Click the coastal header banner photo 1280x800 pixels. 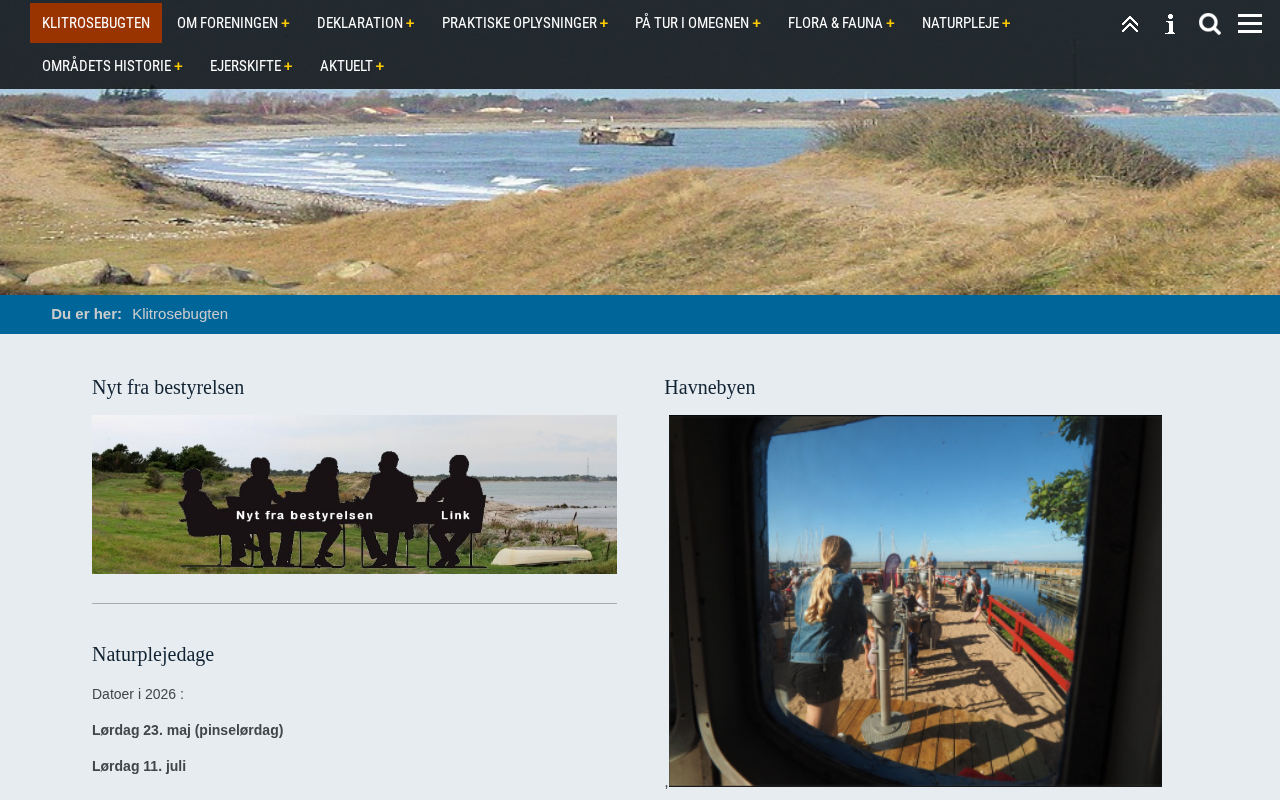tap(640, 192)
